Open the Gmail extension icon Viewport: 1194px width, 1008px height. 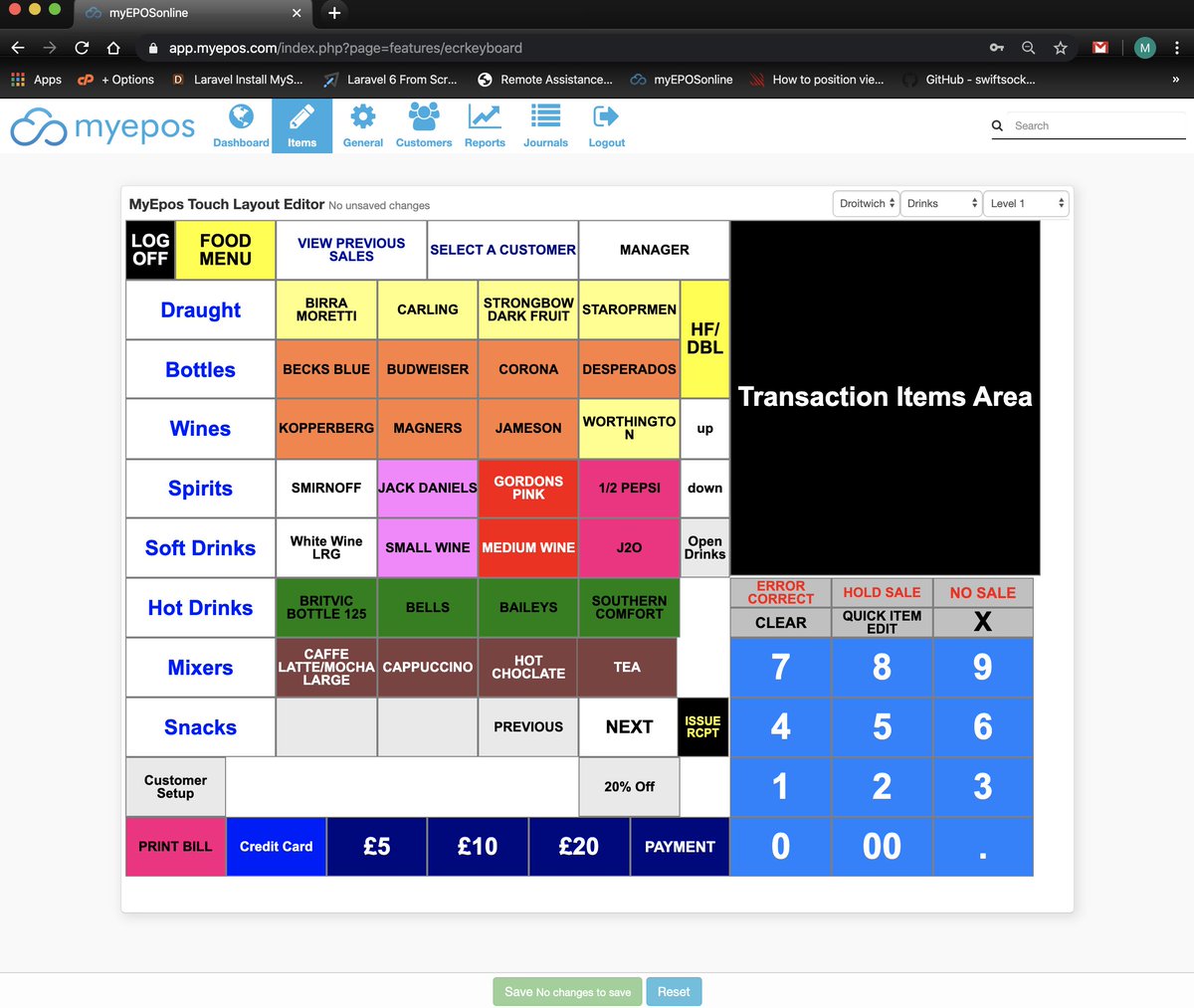tap(1100, 48)
